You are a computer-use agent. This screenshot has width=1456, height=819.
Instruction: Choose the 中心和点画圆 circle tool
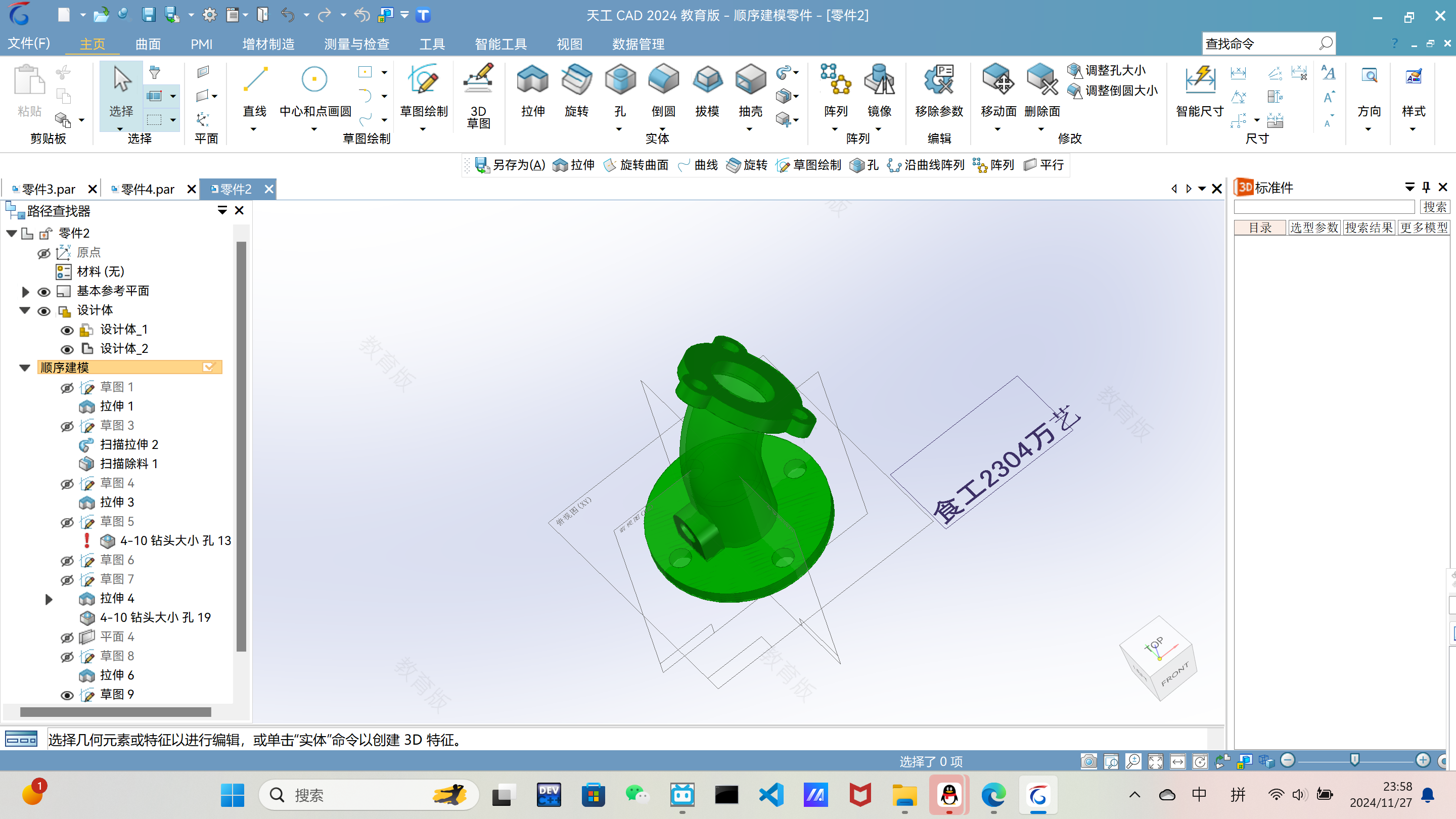coord(315,90)
